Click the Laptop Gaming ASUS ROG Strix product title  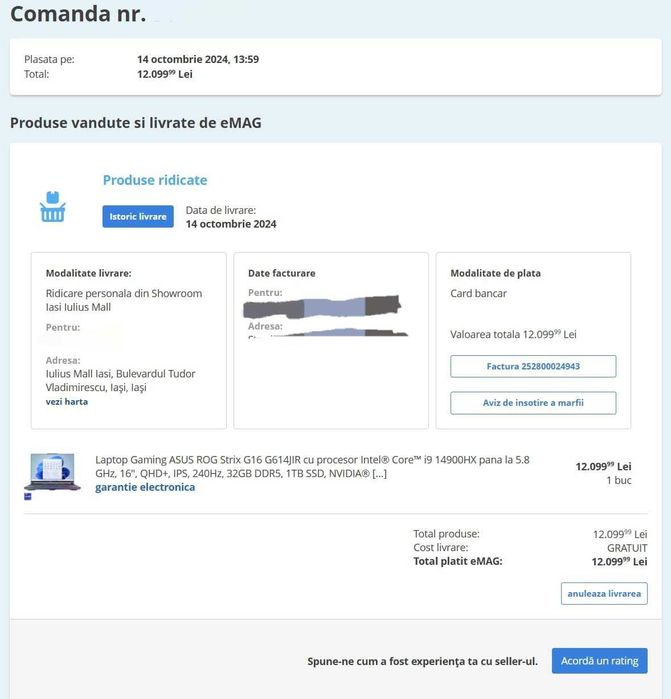[312, 466]
